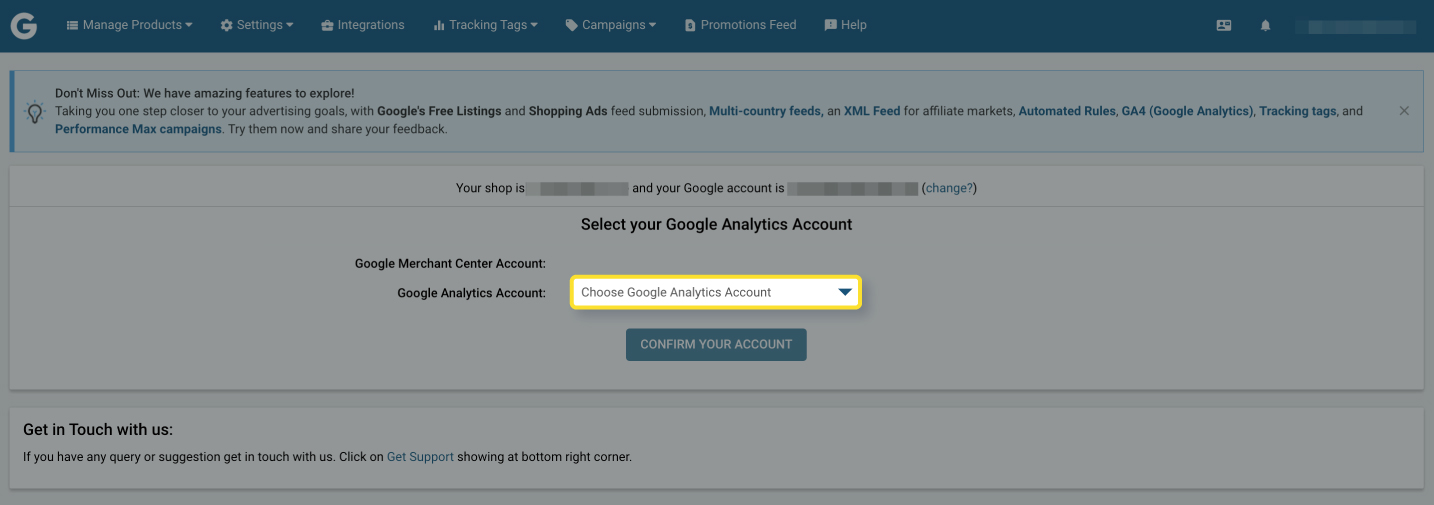Click the 'Get in Touch with us:' heading
Image resolution: width=1434 pixels, height=505 pixels.
coord(98,430)
